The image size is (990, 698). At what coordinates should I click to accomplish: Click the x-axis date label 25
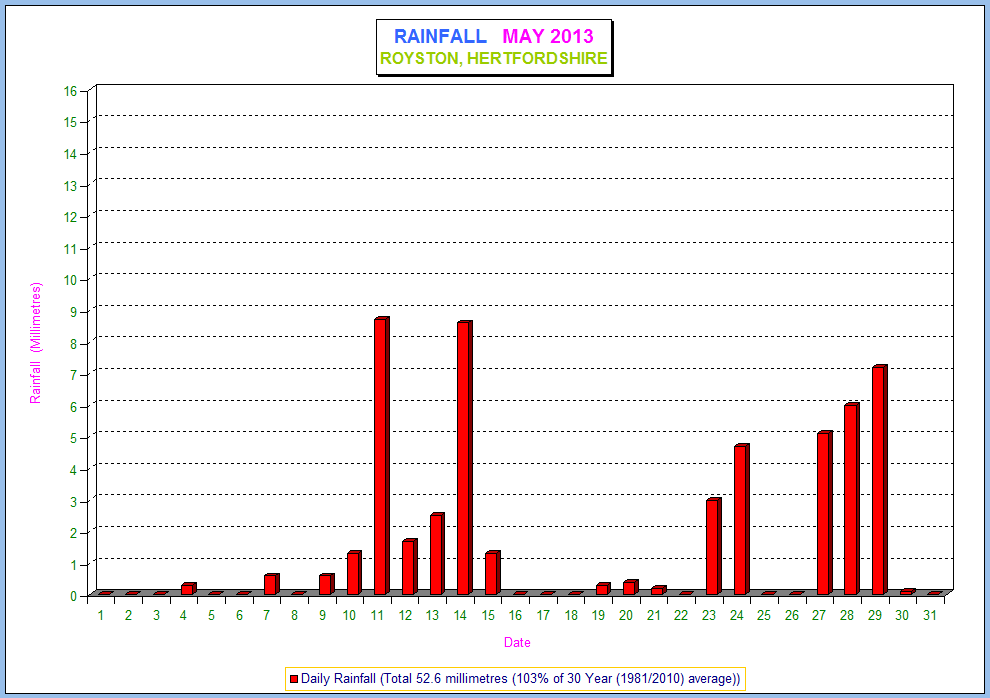point(764,615)
